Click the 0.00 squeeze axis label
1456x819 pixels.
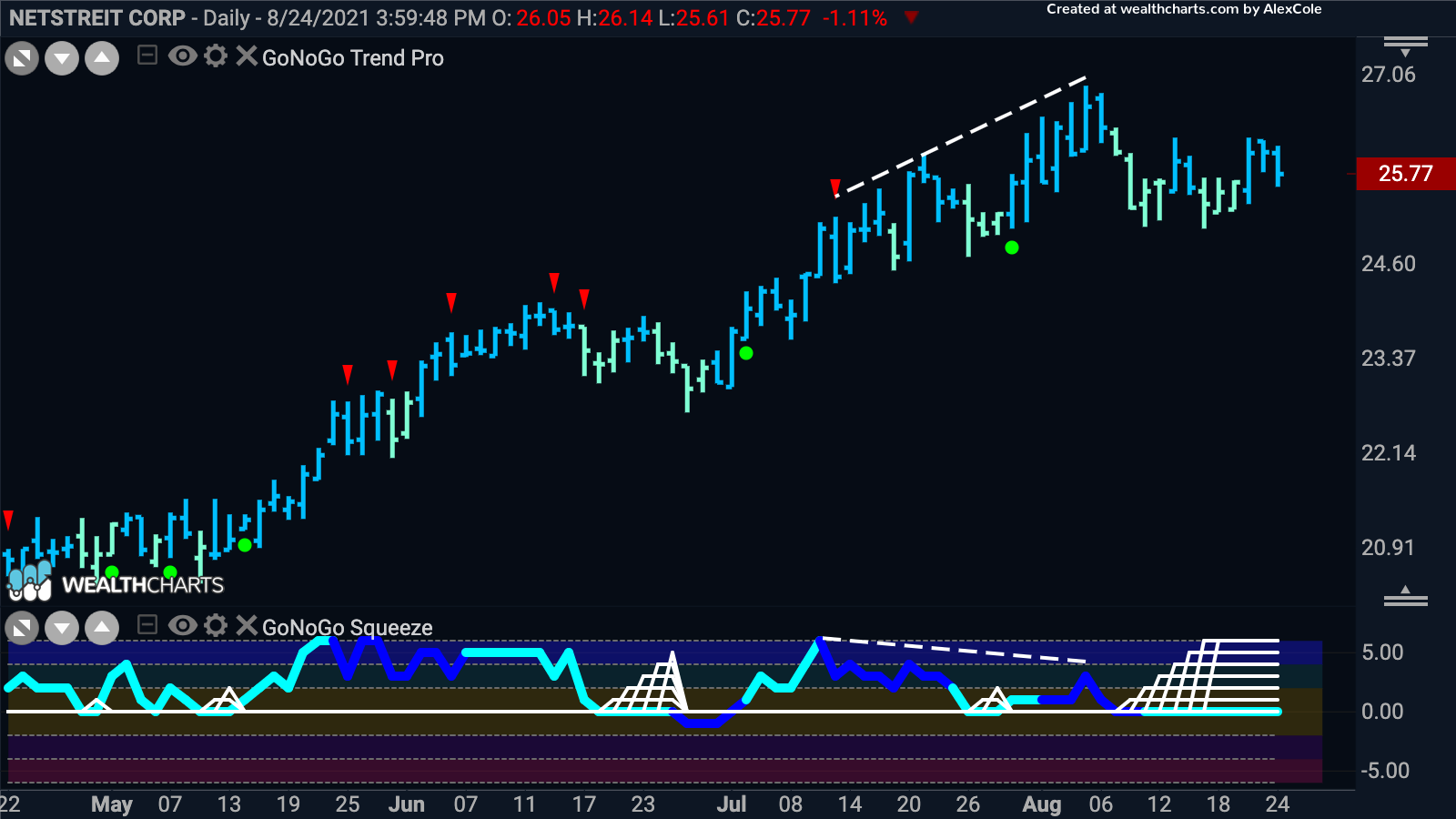click(x=1382, y=712)
